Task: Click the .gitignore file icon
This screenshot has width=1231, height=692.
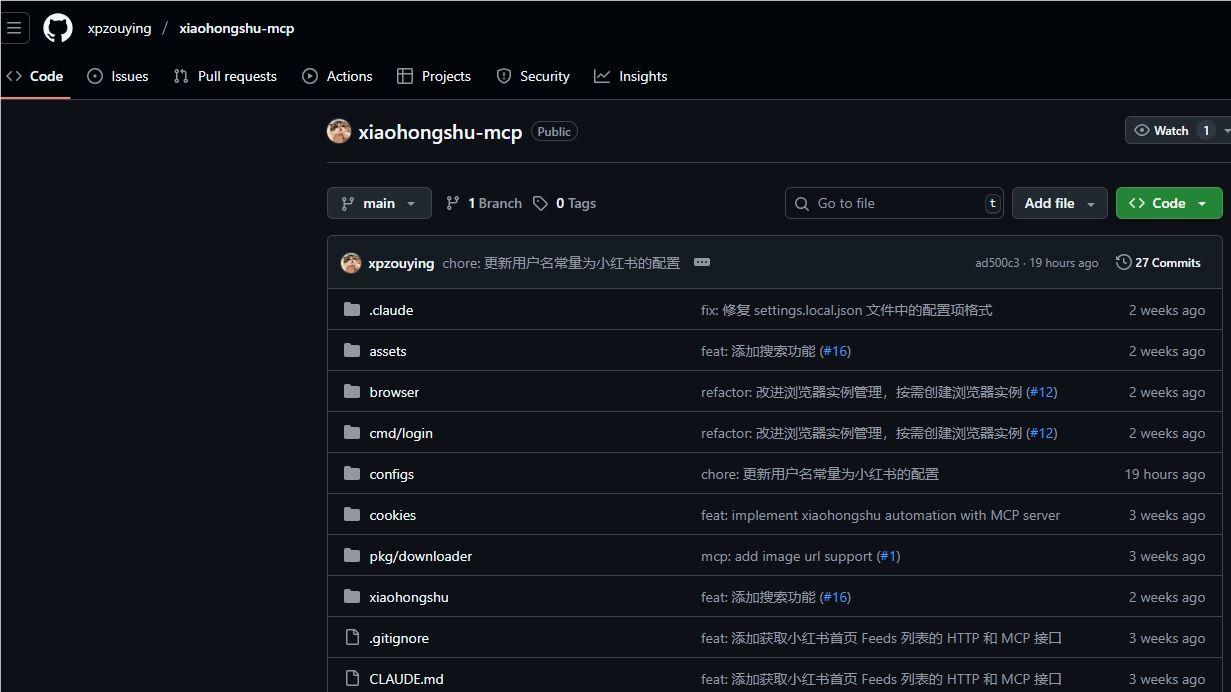Action: click(352, 638)
